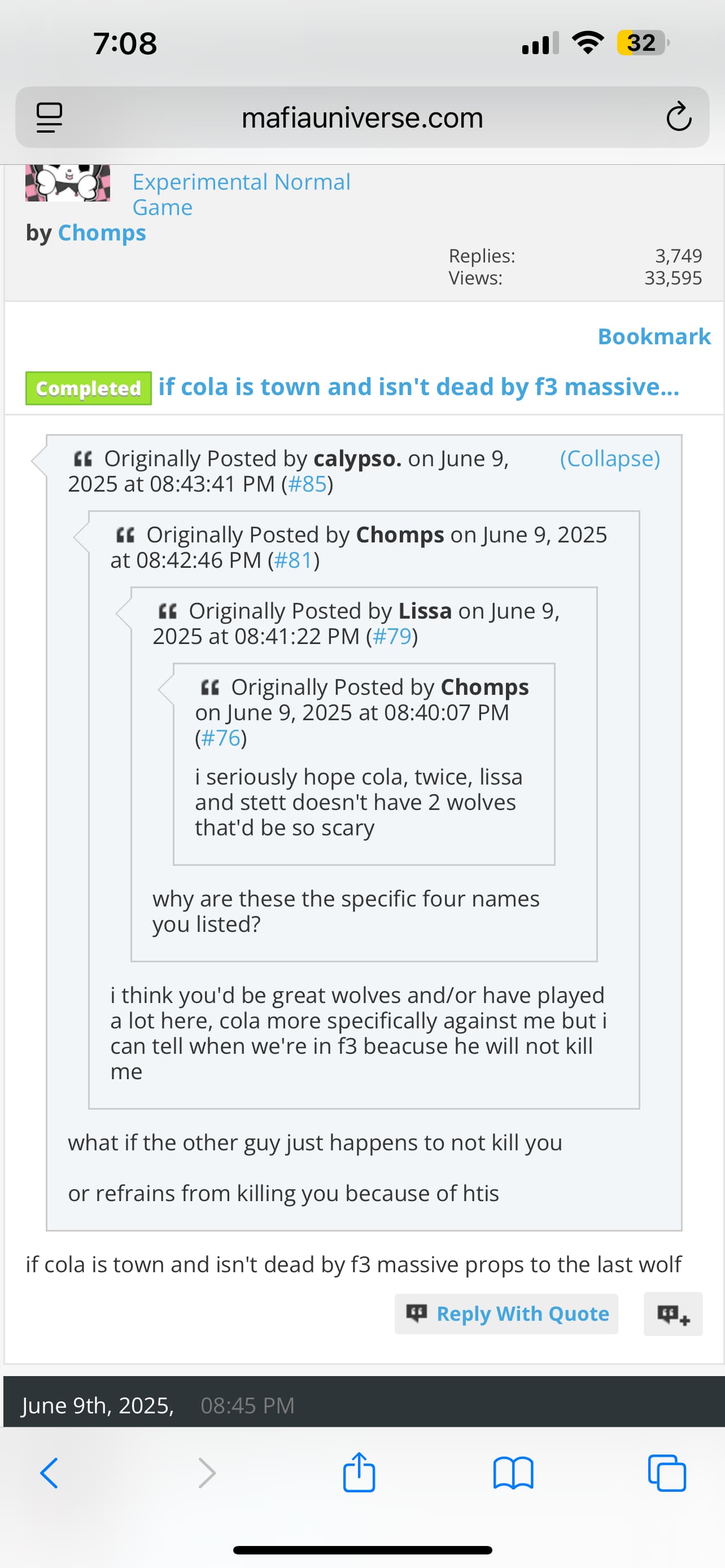This screenshot has width=725, height=1568.
Task: Click Reply With Quote button
Action: point(506,1313)
